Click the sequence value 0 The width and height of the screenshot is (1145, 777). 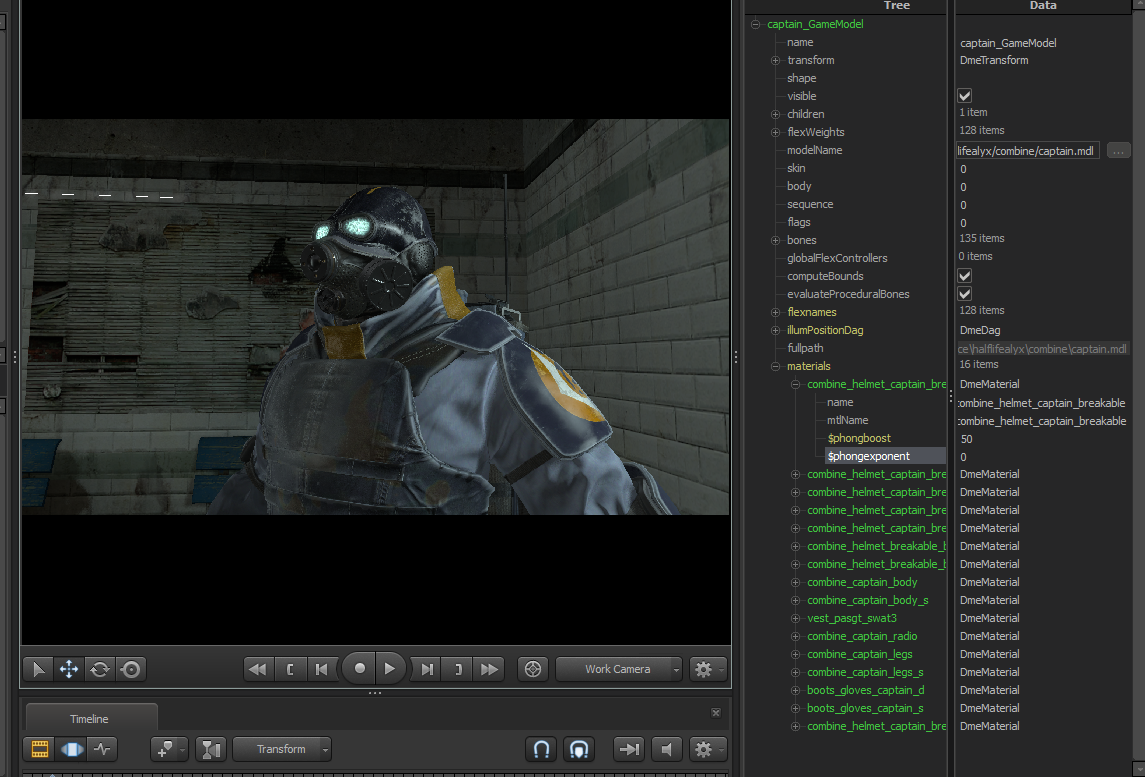[x=963, y=205]
